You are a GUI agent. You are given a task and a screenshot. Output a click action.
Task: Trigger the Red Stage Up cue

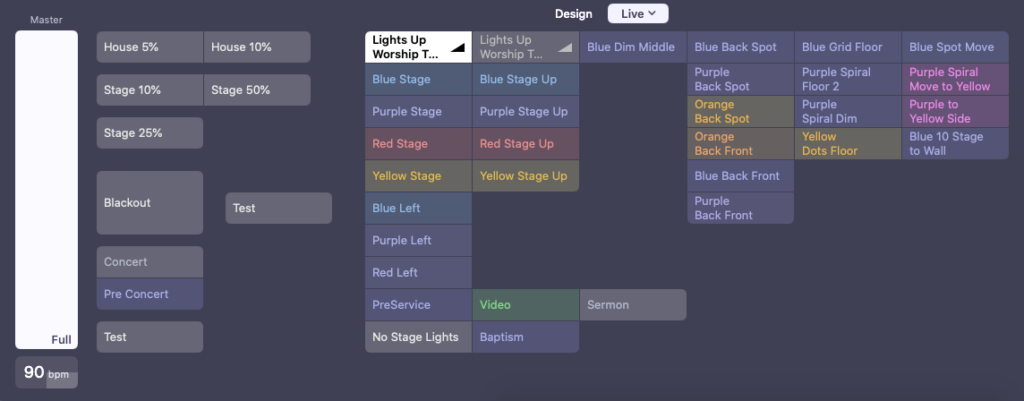pos(525,144)
